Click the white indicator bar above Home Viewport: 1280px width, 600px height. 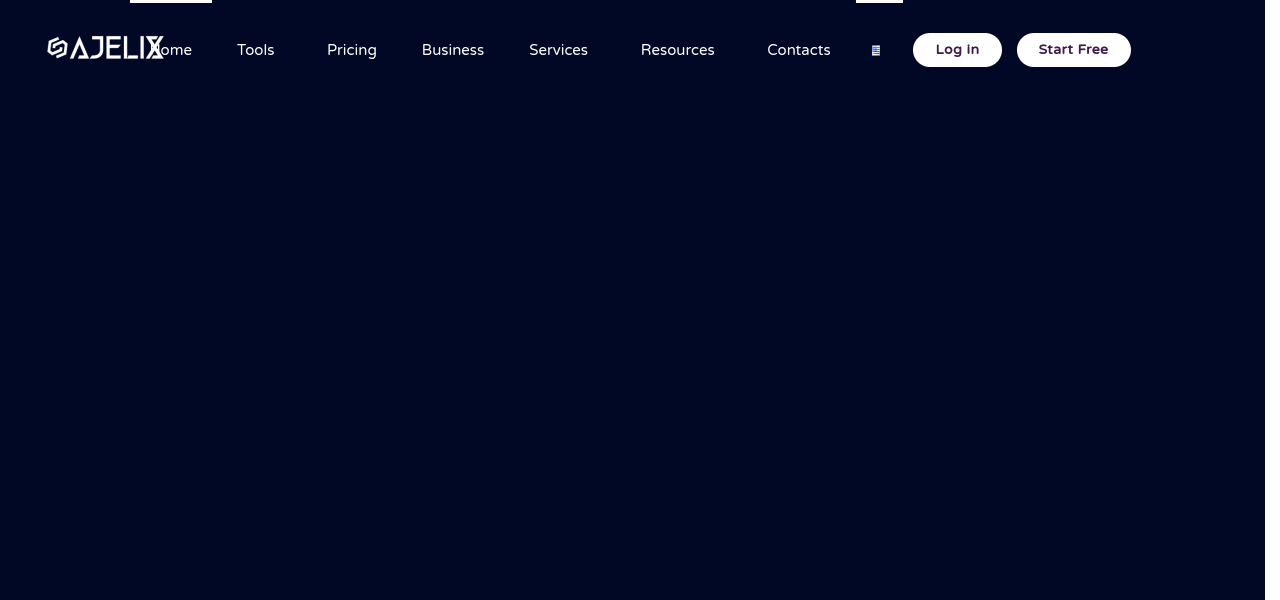click(x=171, y=1)
